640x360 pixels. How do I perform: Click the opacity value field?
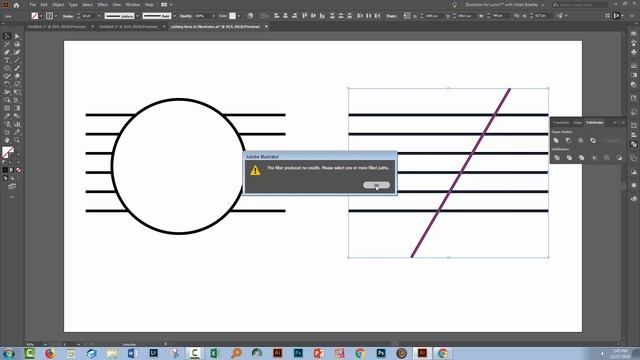[200, 16]
